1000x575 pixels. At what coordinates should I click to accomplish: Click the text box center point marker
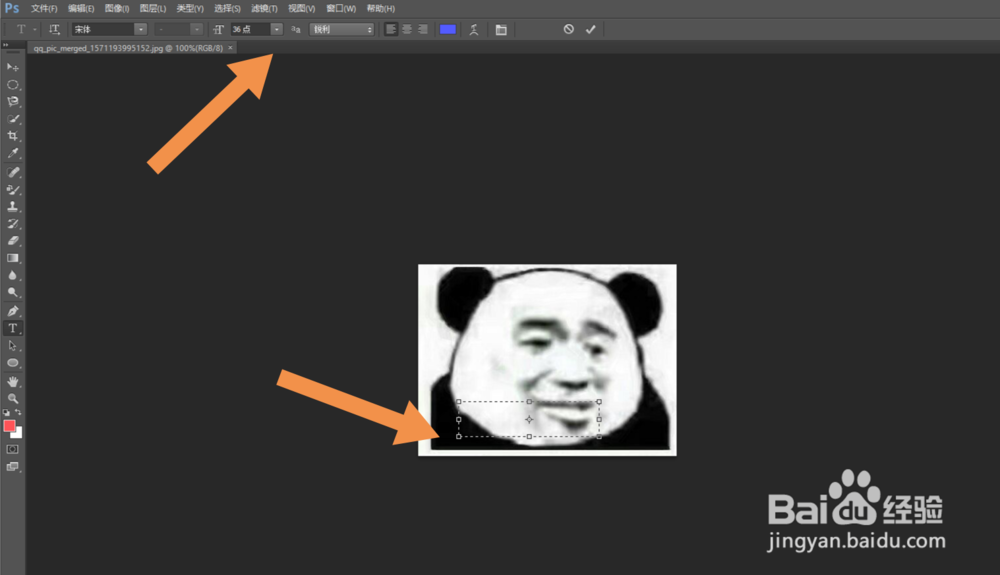point(529,419)
